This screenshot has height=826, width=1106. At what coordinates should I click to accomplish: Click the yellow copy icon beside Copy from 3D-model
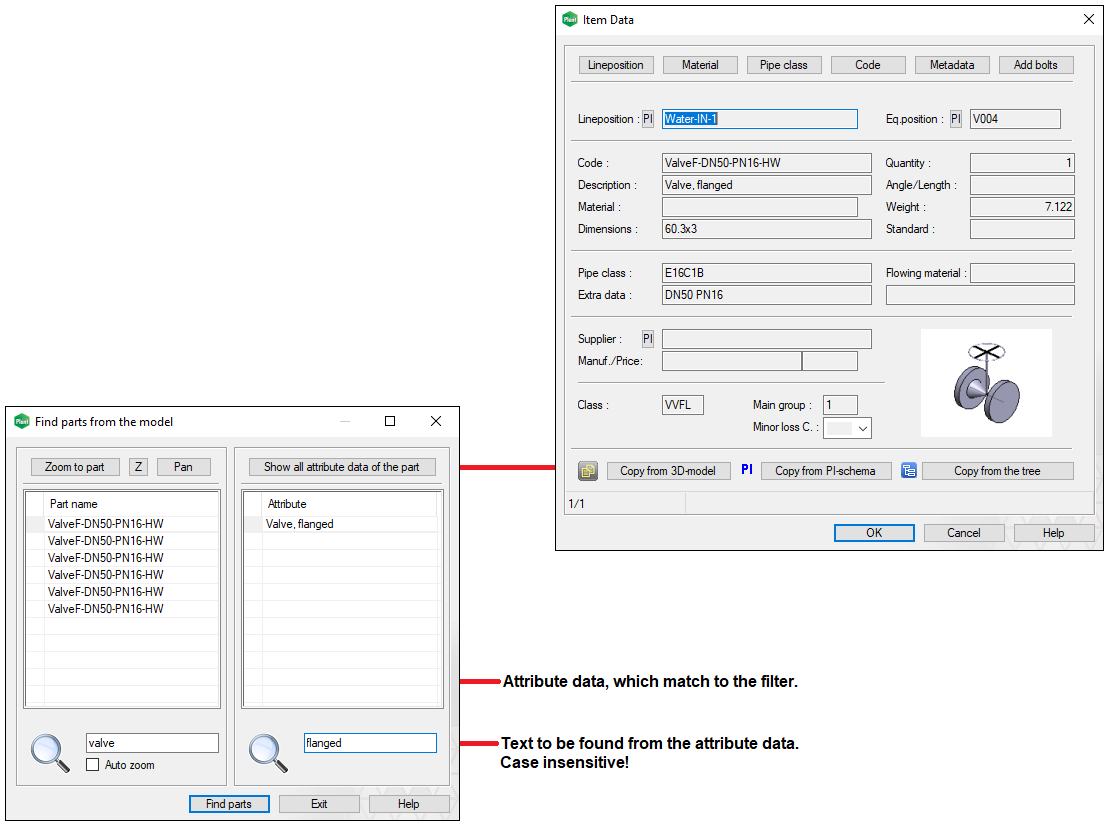tap(588, 470)
